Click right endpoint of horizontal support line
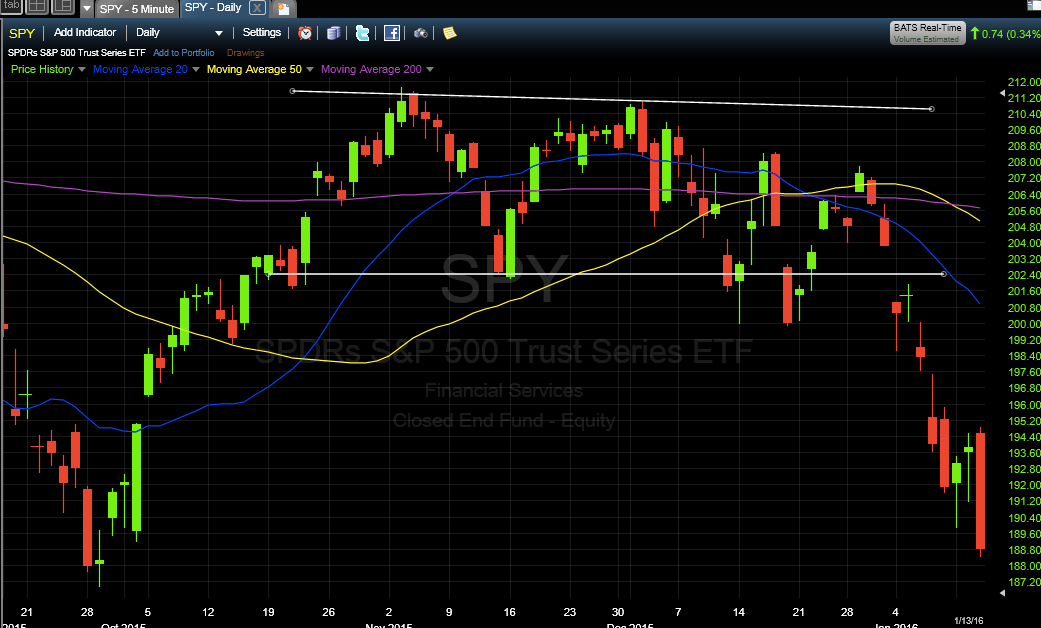Image resolution: width=1041 pixels, height=628 pixels. (x=944, y=274)
